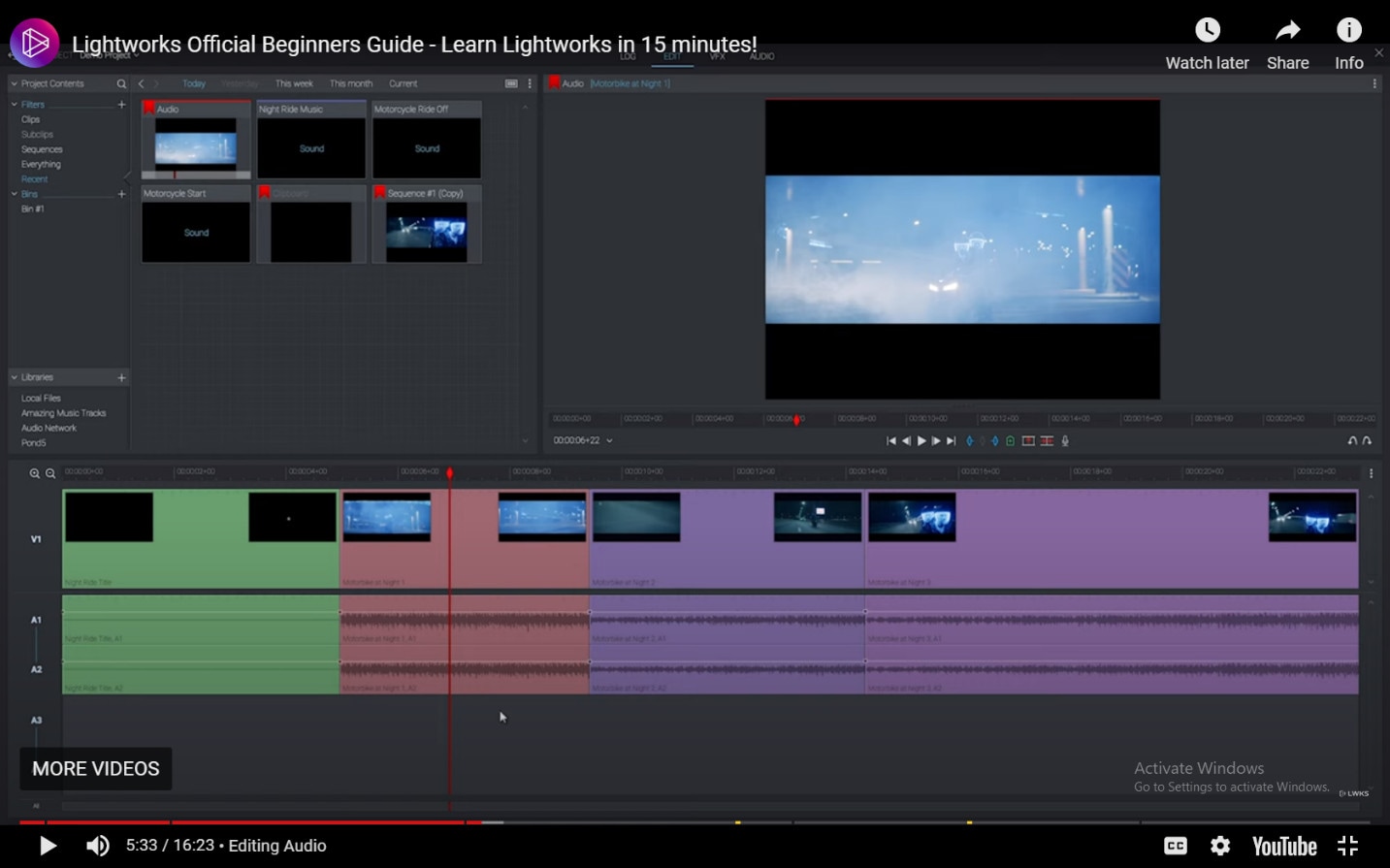Search project contents with the magnifier icon

[121, 84]
